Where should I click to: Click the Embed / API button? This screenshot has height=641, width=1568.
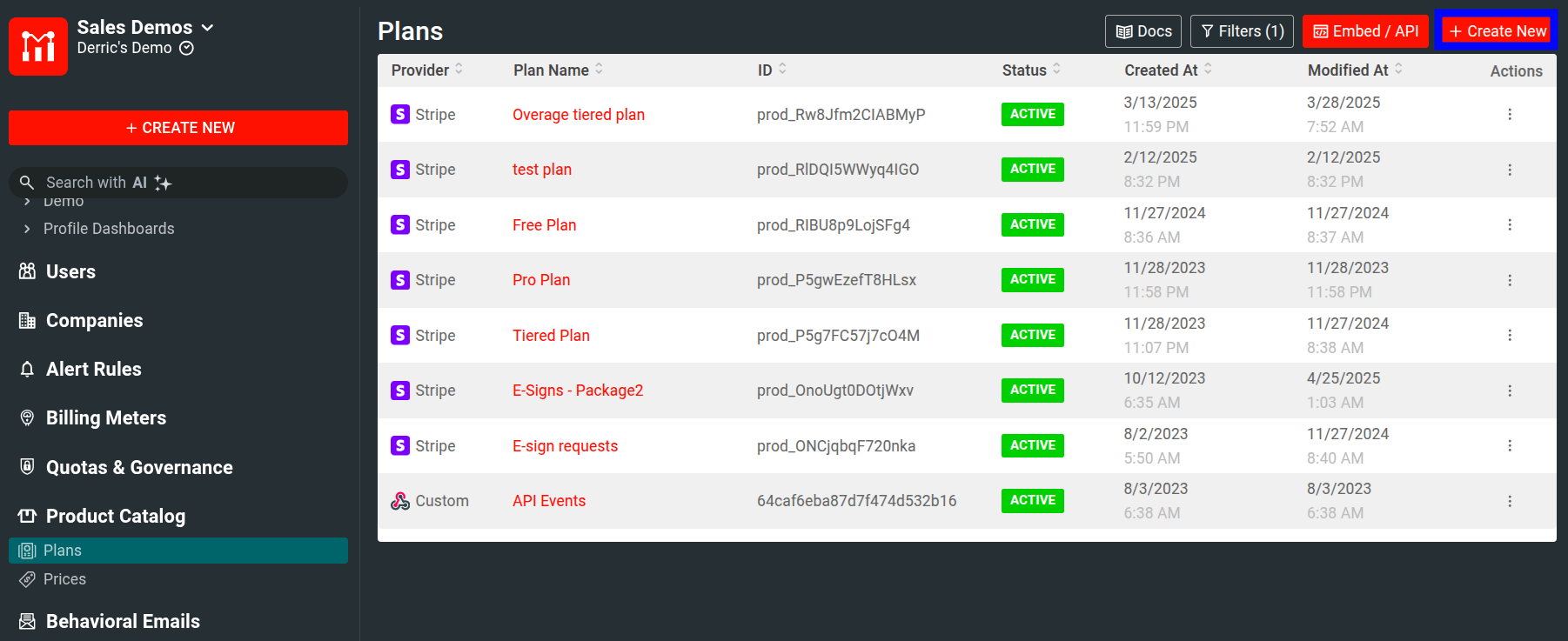(x=1365, y=31)
